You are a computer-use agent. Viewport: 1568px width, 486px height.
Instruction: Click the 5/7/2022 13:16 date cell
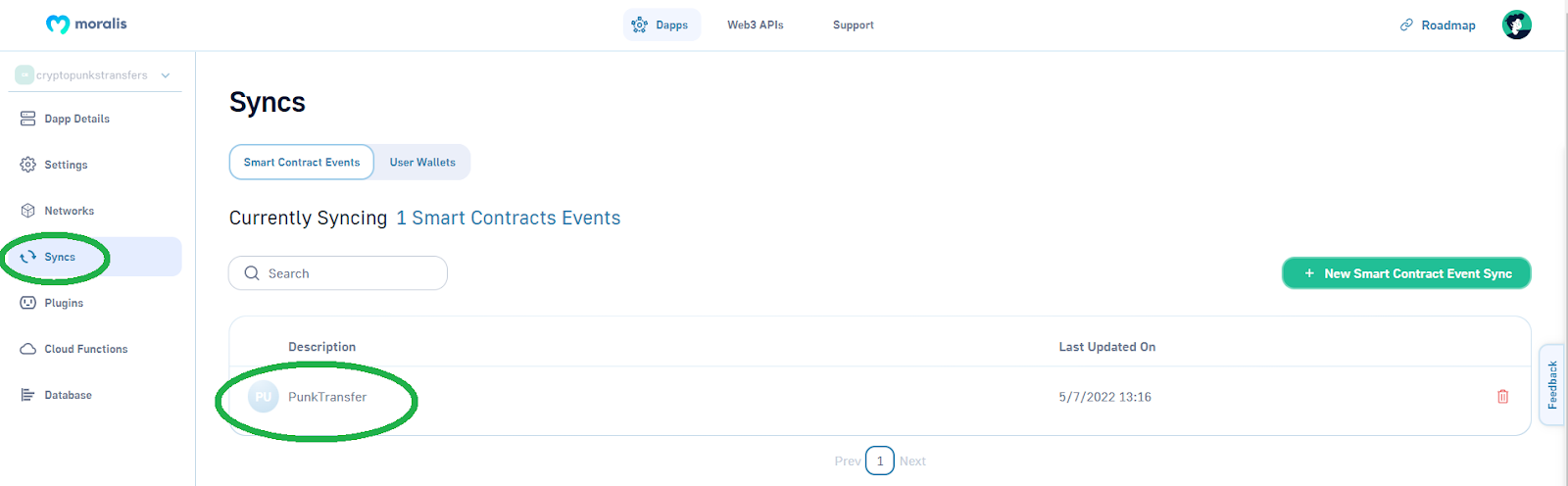pos(1105,397)
